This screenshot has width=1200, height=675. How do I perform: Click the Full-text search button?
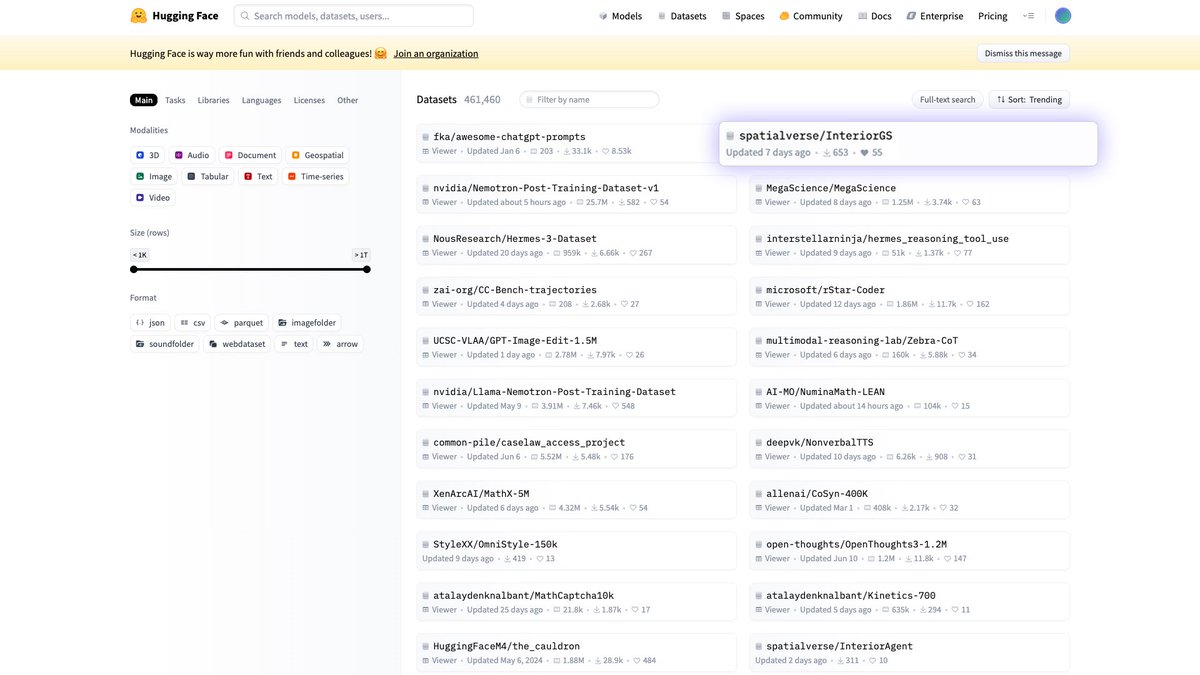[x=947, y=100]
